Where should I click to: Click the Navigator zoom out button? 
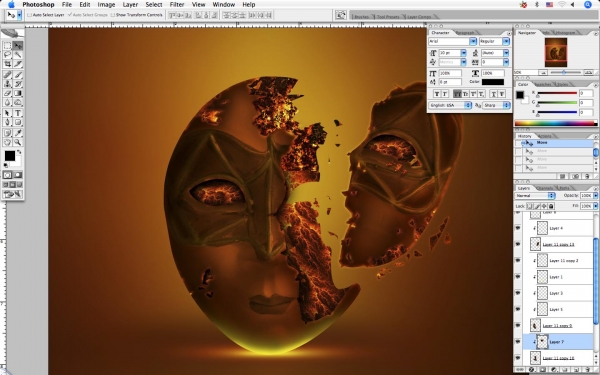pyautogui.click(x=543, y=72)
